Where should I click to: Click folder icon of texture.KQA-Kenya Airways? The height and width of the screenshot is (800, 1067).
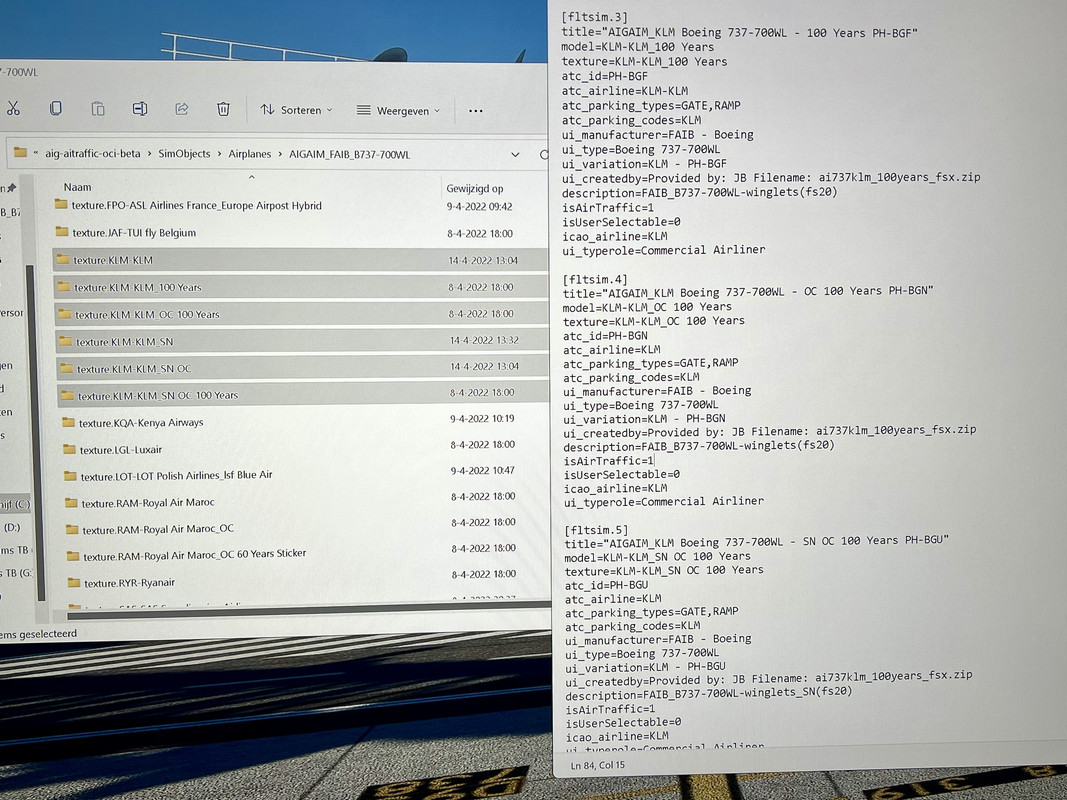pyautogui.click(x=68, y=422)
